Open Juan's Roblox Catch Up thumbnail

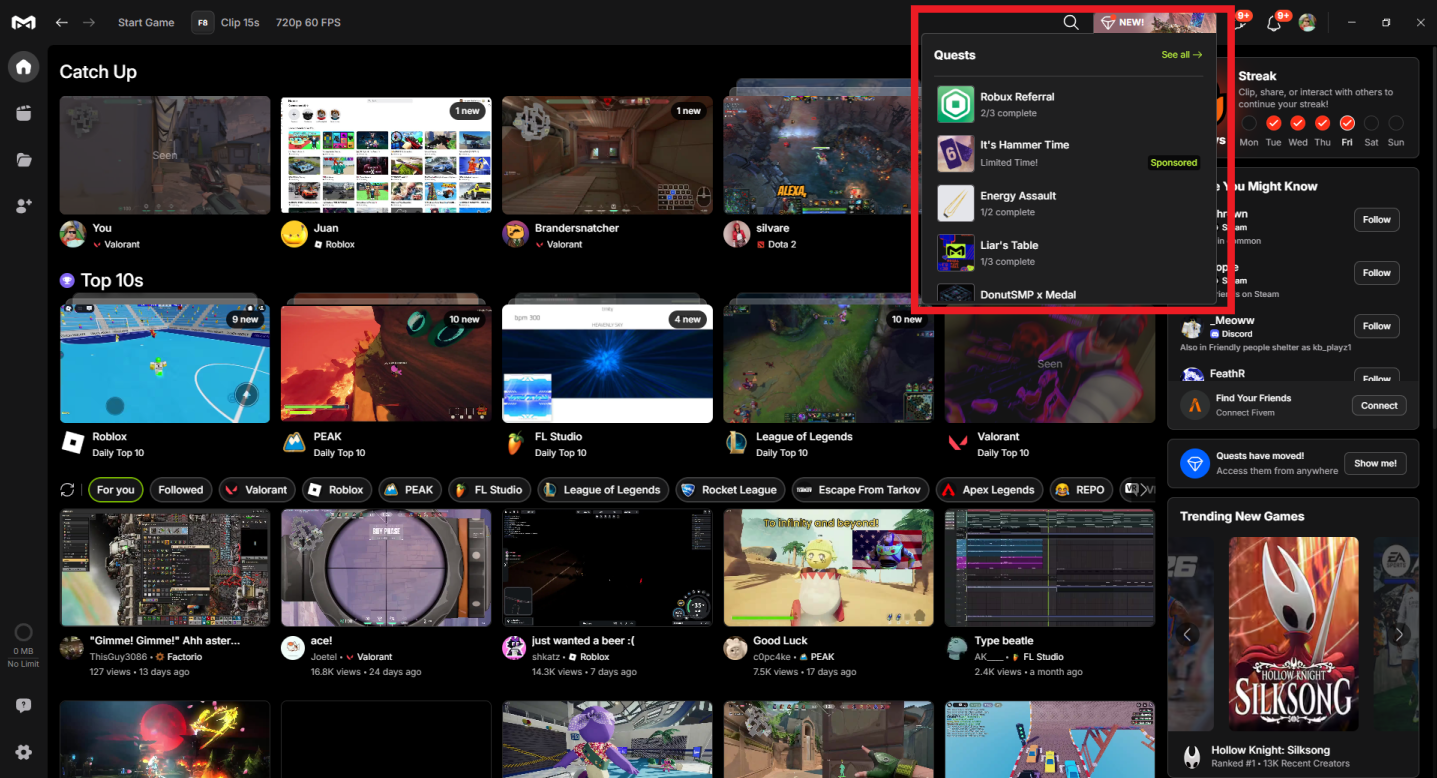[386, 155]
